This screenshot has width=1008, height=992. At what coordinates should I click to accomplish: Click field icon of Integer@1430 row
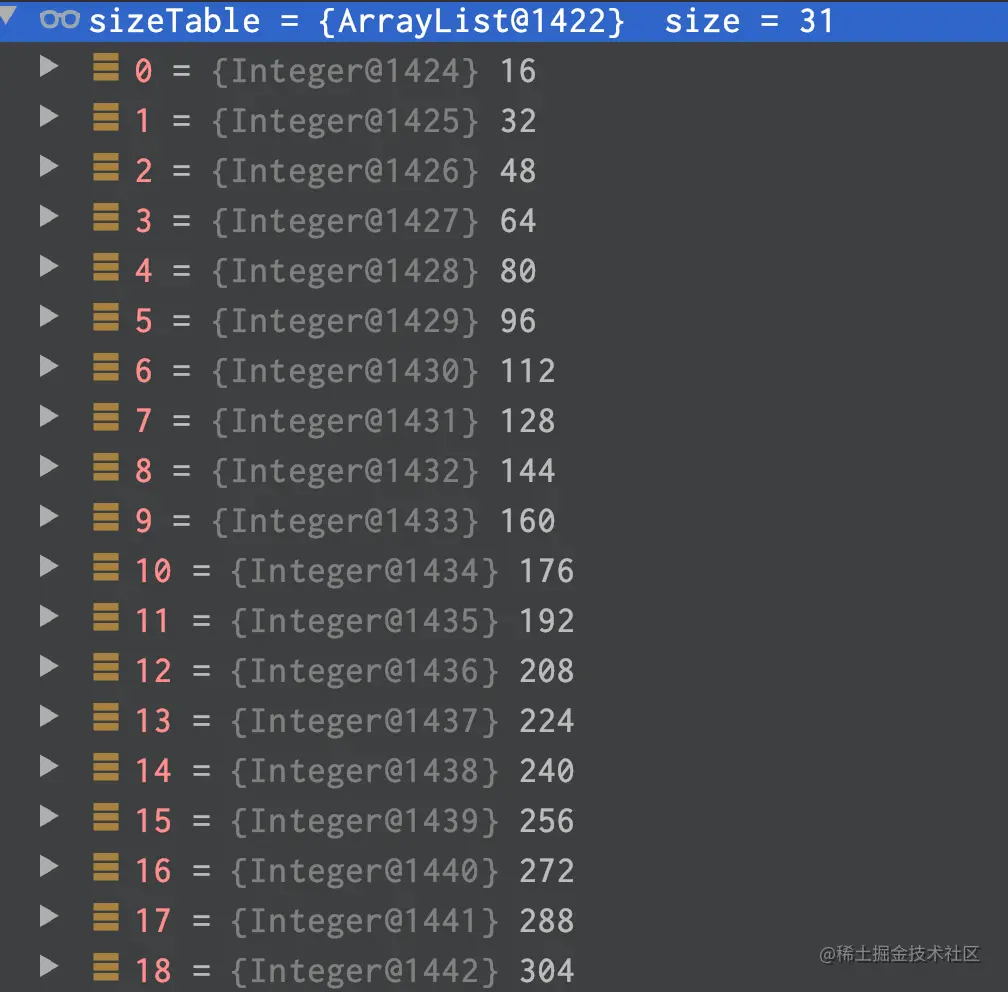(x=106, y=367)
